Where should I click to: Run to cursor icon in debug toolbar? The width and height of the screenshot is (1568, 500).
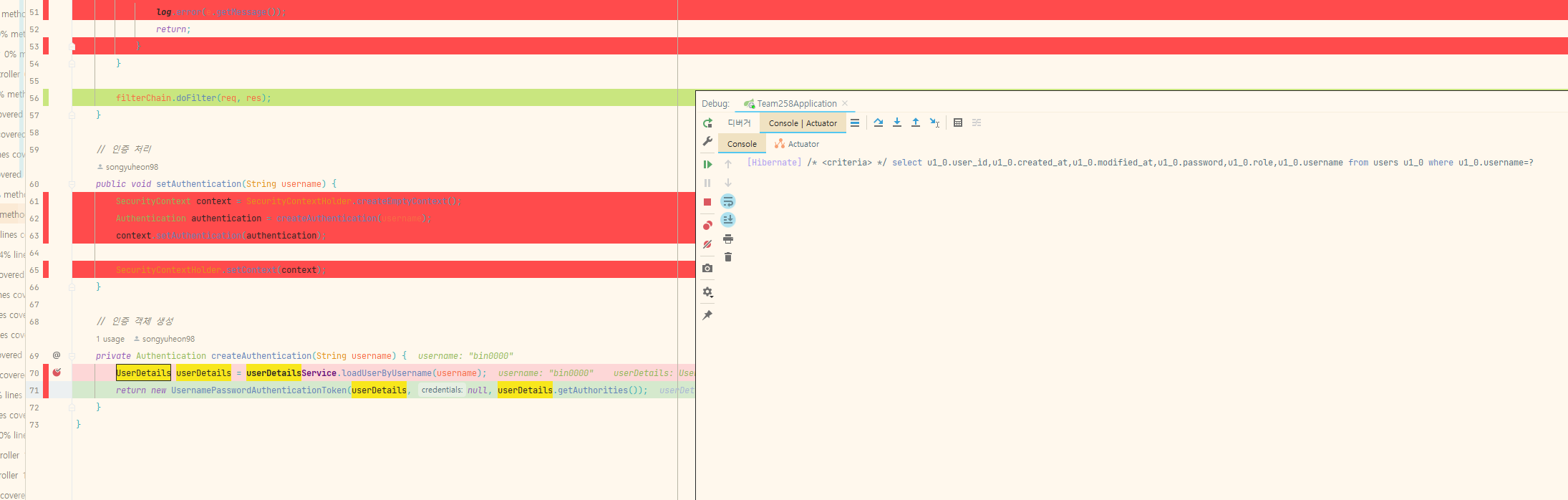tap(934, 123)
